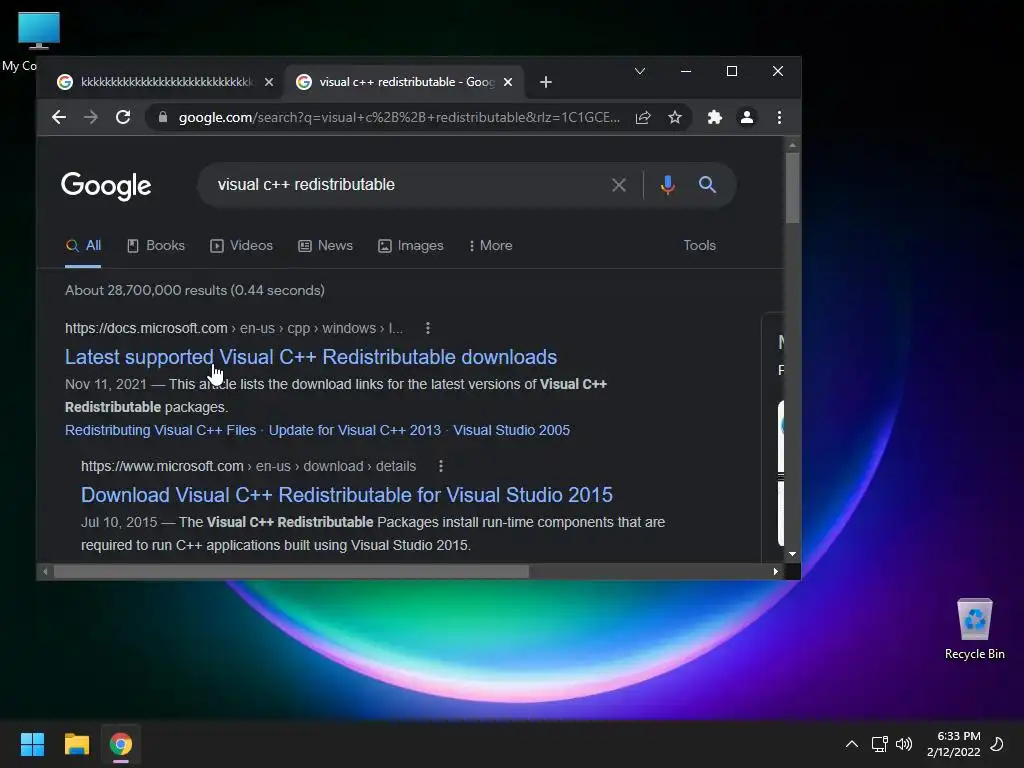Share this page via the share icon

click(643, 118)
